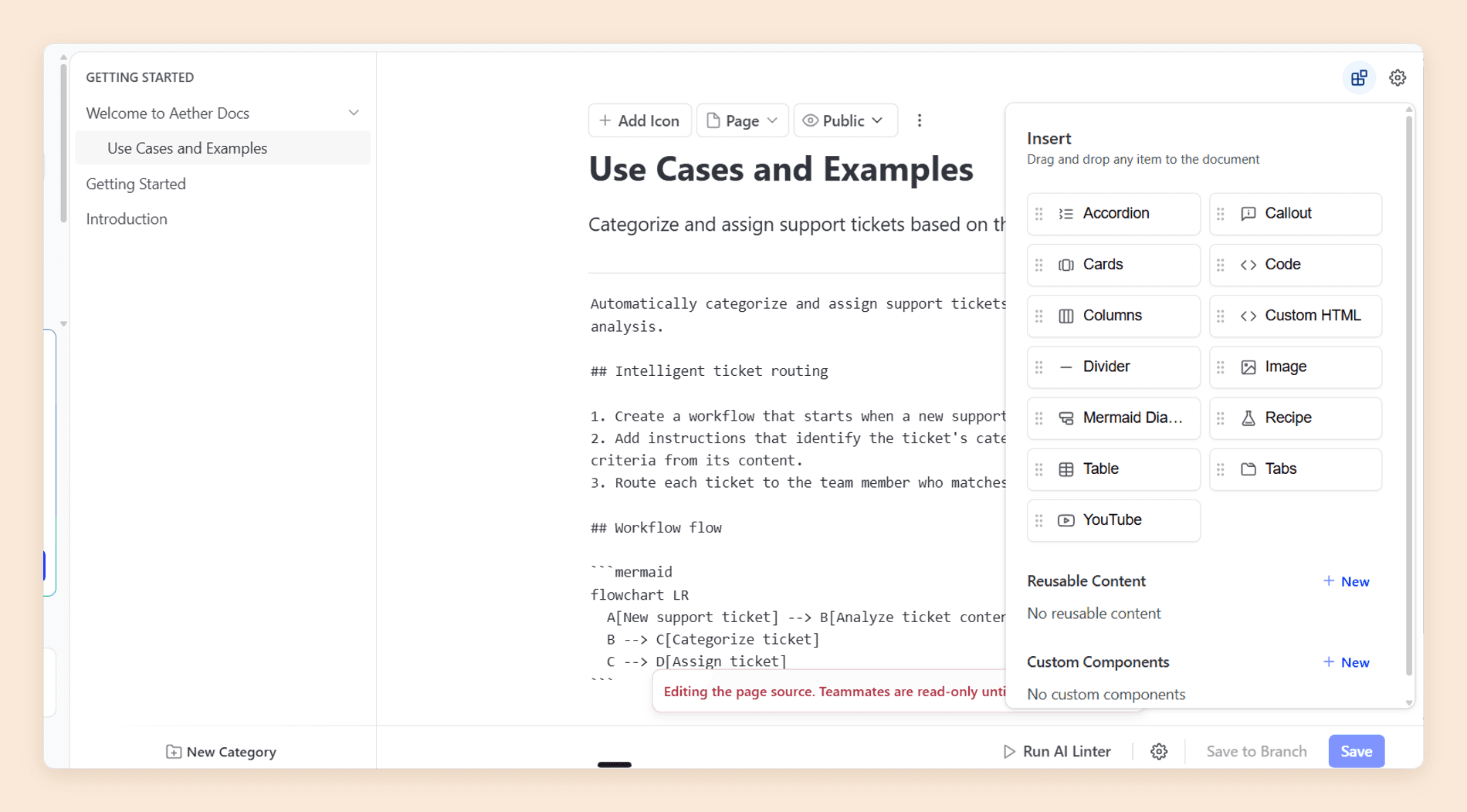The image size is (1467, 812).
Task: Insert a Columns block
Action: (1113, 316)
